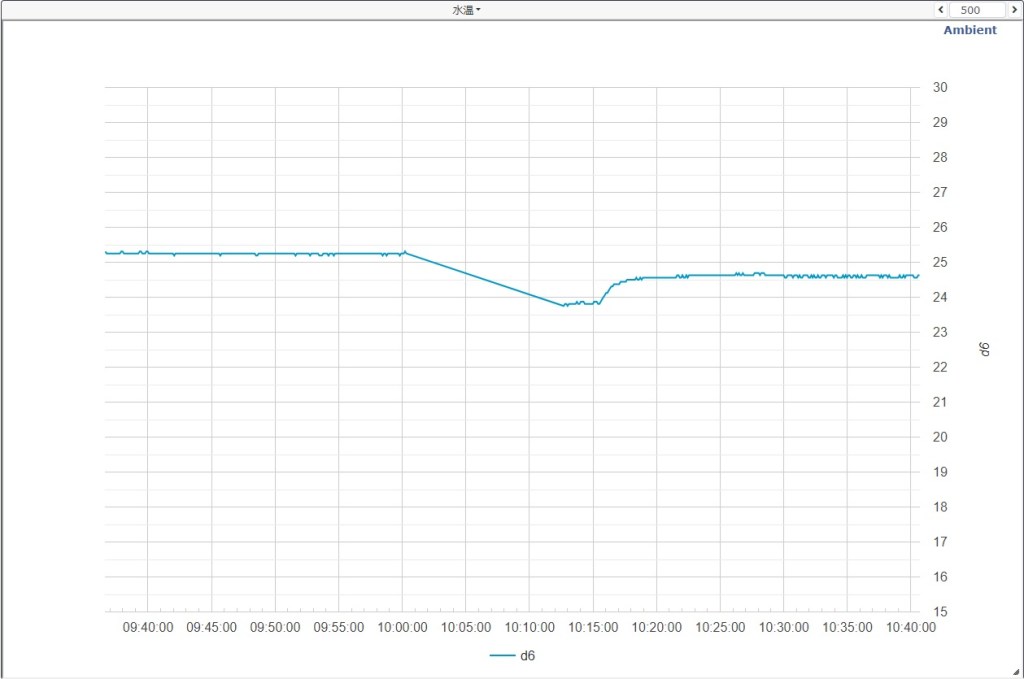Click the 20 y-axis value label

coord(939,437)
